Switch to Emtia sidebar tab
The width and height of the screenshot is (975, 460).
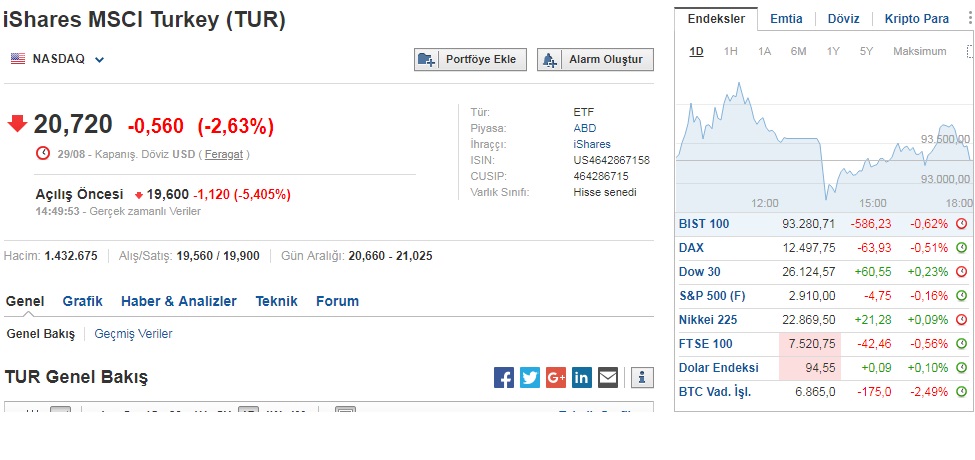point(786,19)
